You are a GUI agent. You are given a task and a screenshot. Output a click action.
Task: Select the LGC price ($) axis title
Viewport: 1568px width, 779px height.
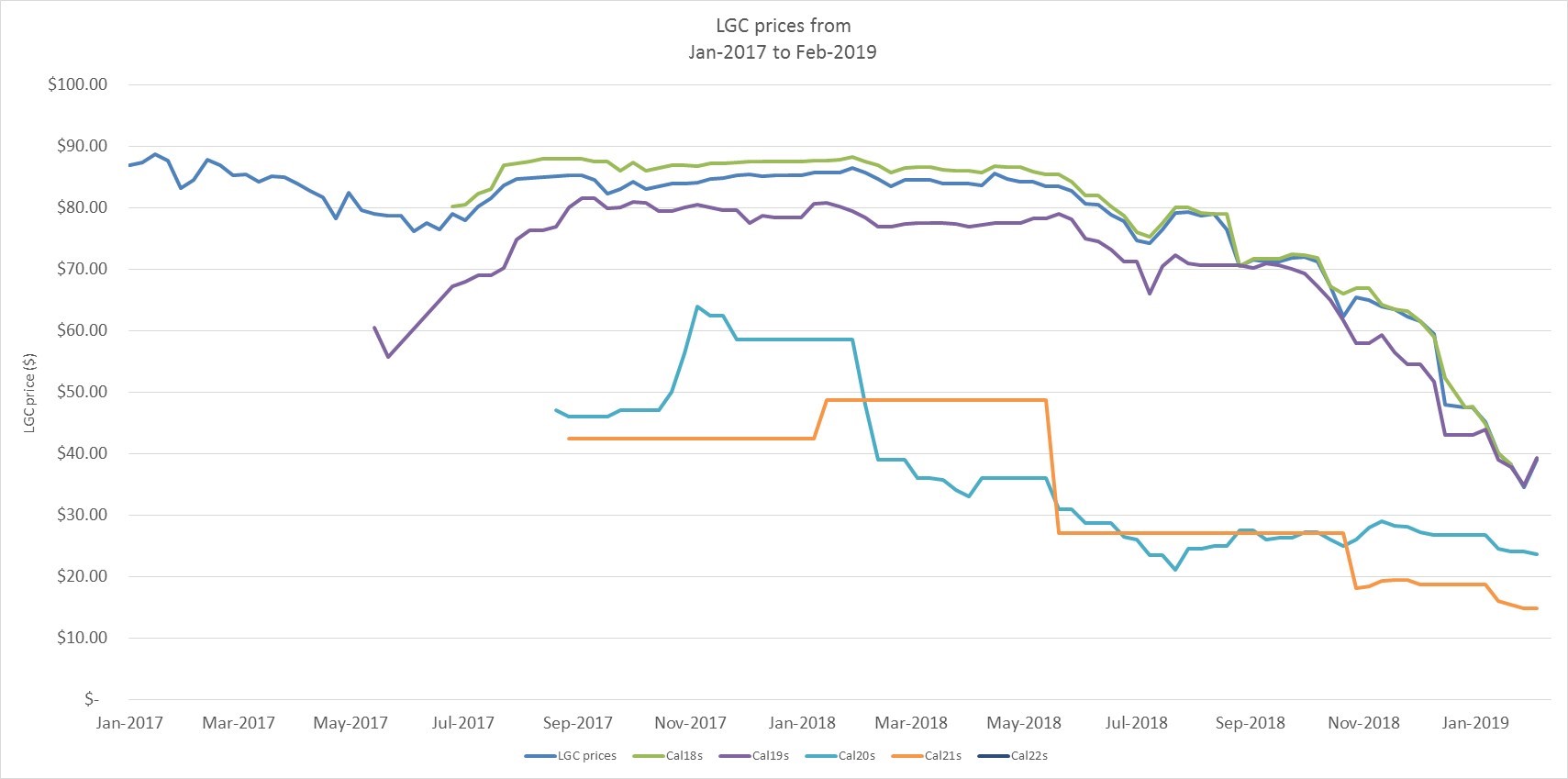[x=29, y=392]
